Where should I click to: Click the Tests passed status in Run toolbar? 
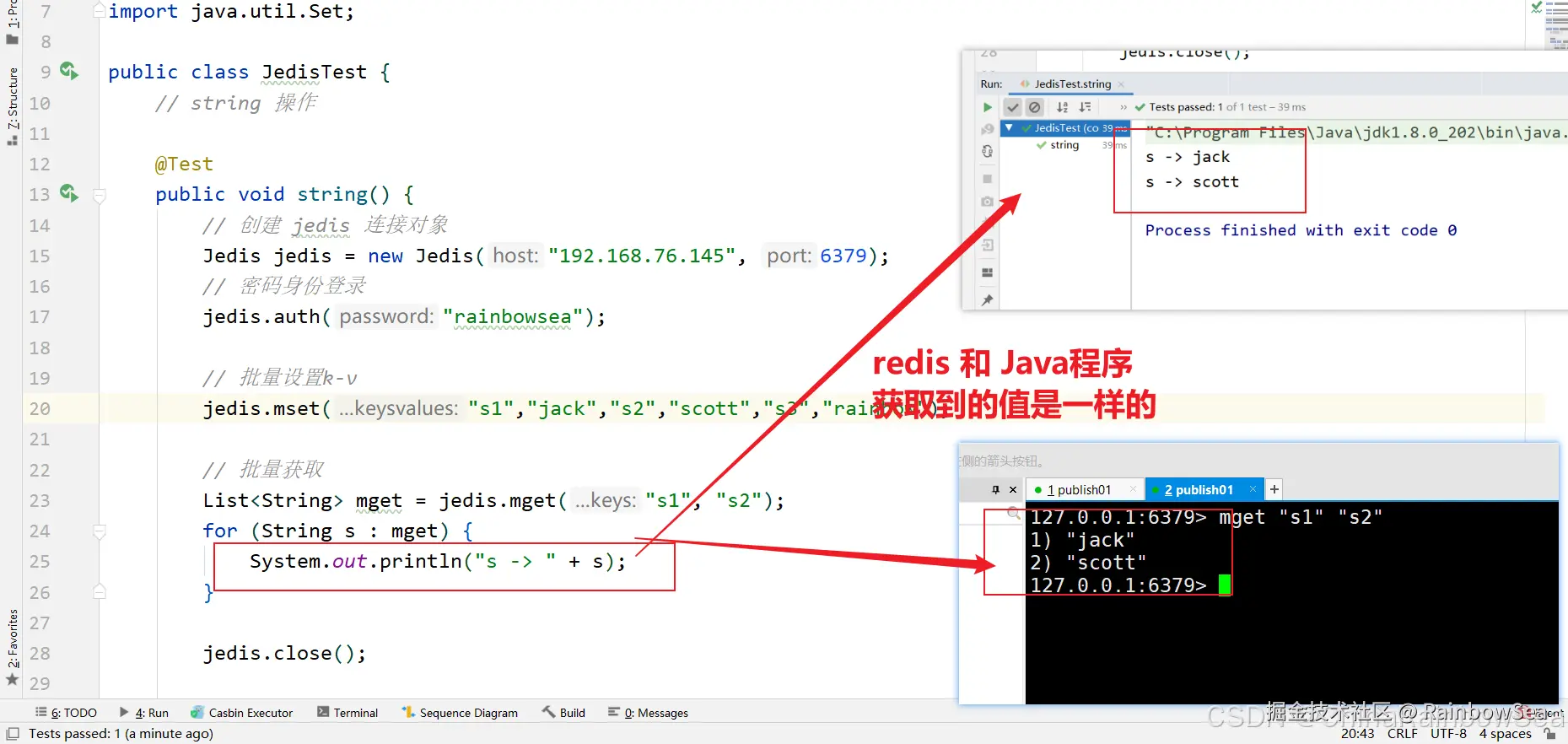(1220, 107)
